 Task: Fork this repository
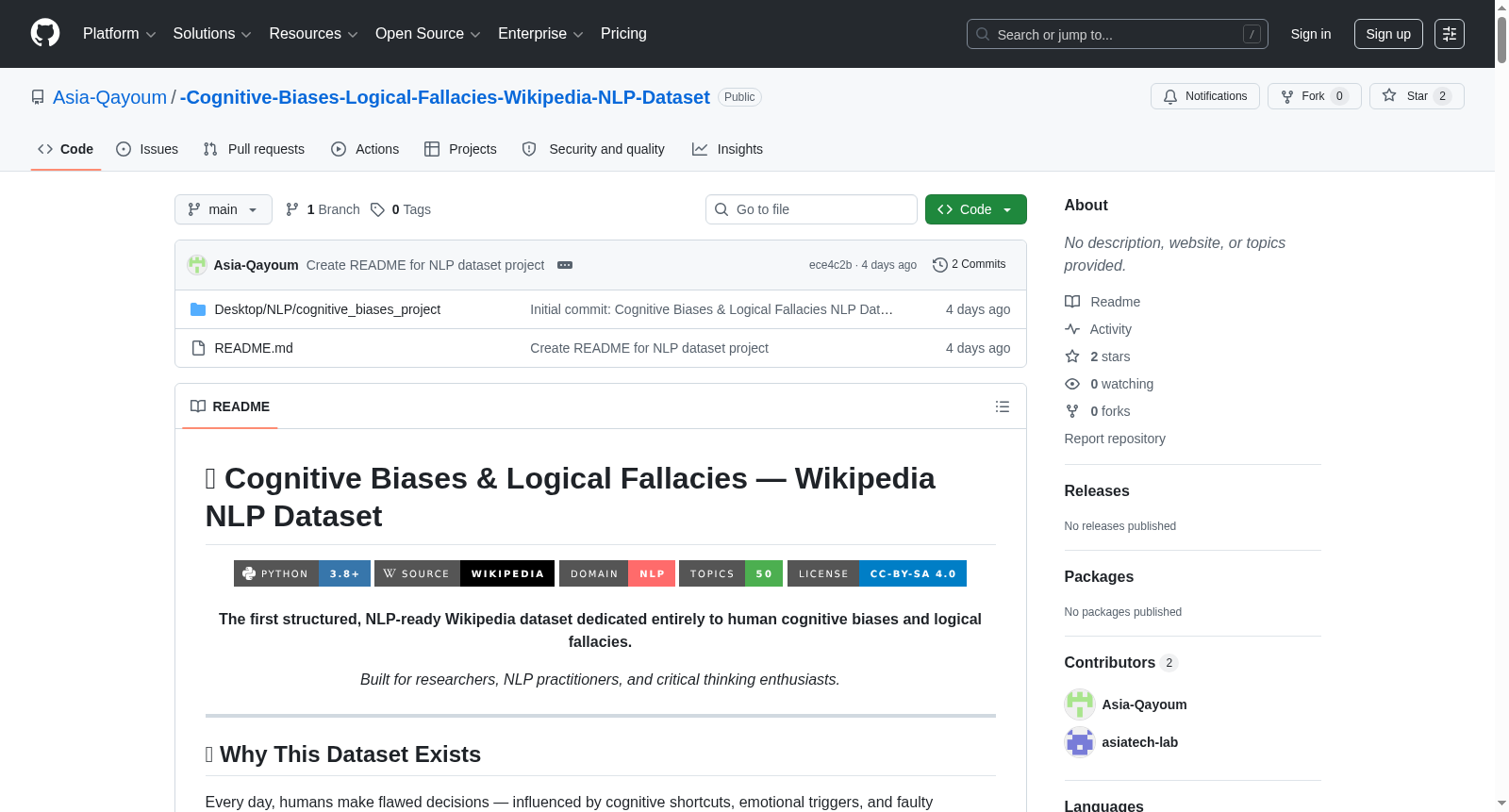click(1314, 96)
